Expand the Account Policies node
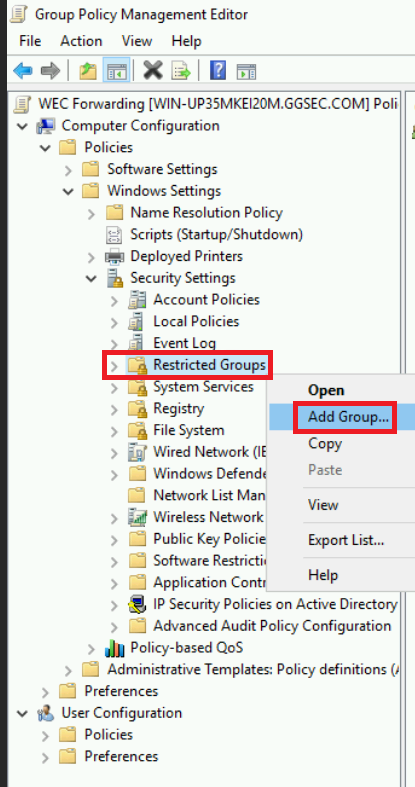This screenshot has width=415, height=787. tap(114, 301)
